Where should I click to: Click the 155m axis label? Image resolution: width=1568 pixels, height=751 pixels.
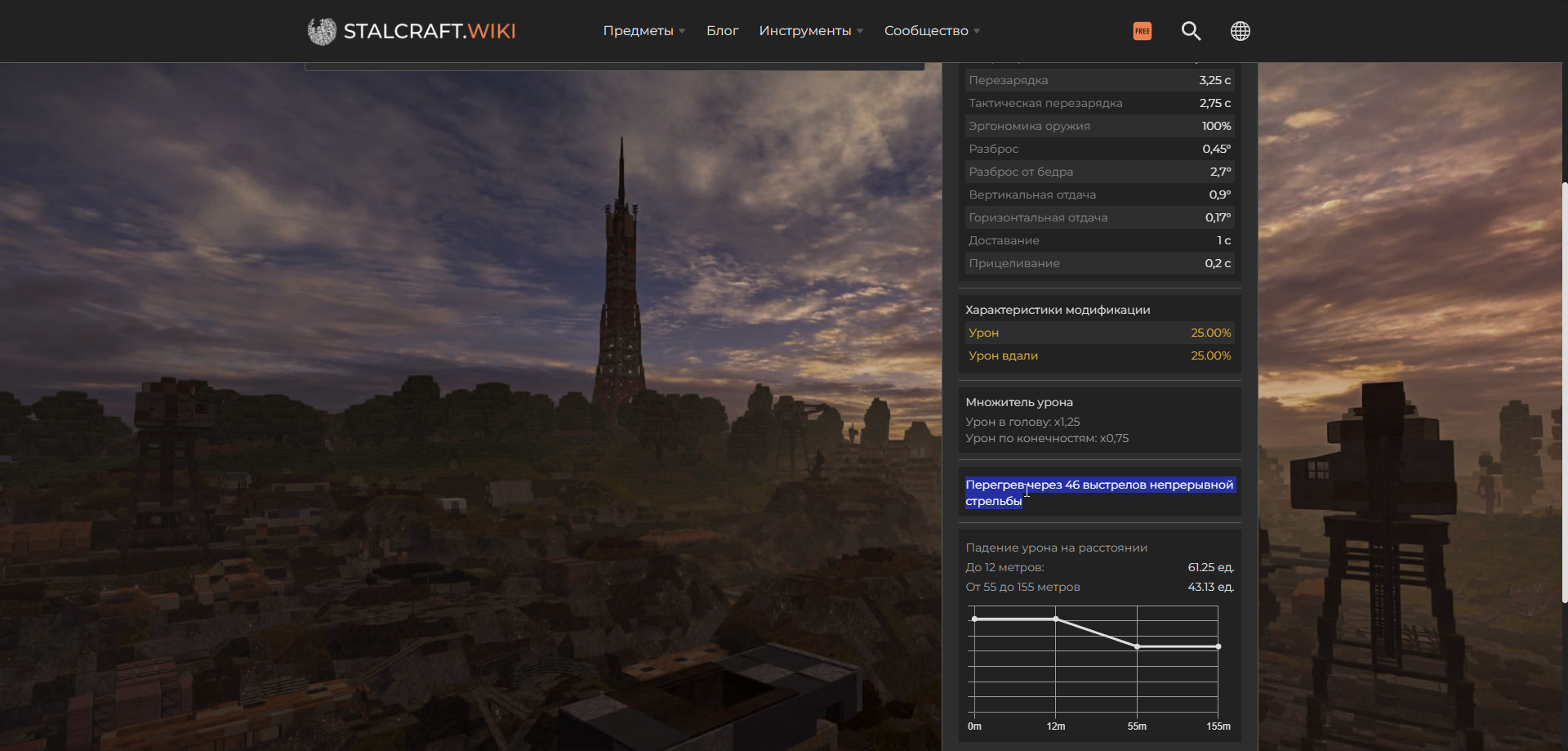click(1218, 726)
